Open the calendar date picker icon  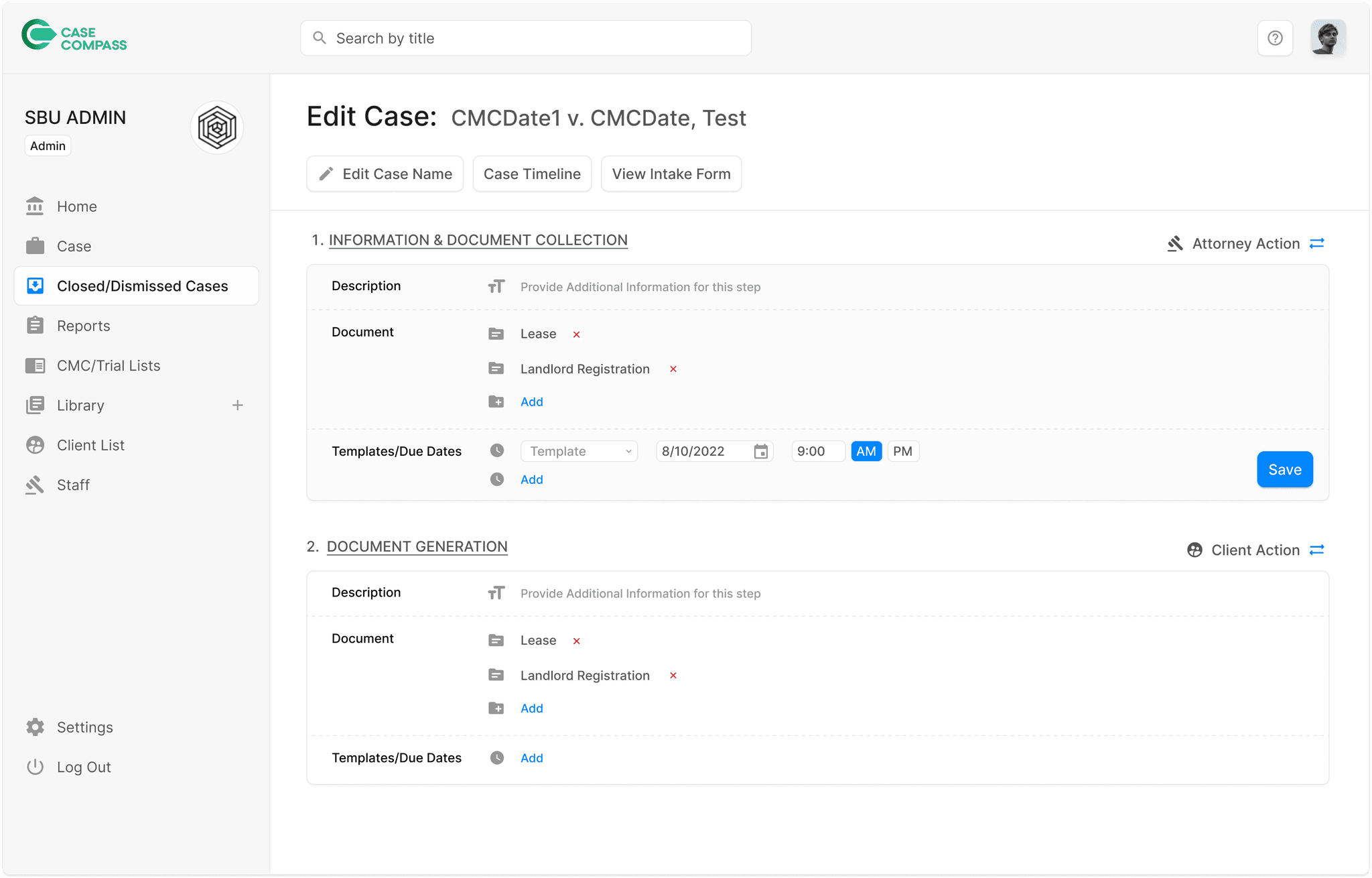(761, 452)
